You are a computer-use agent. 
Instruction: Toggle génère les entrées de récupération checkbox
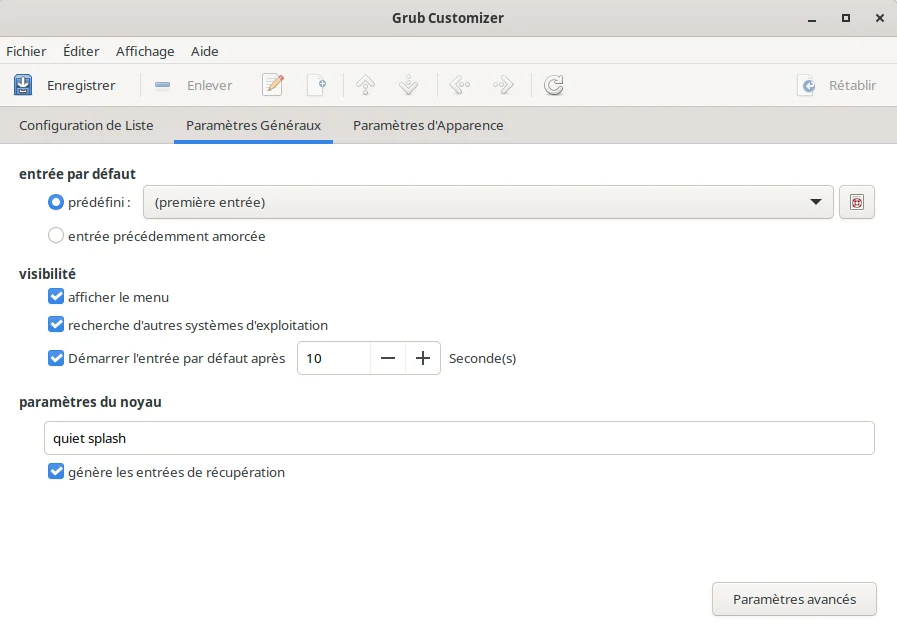coord(55,472)
